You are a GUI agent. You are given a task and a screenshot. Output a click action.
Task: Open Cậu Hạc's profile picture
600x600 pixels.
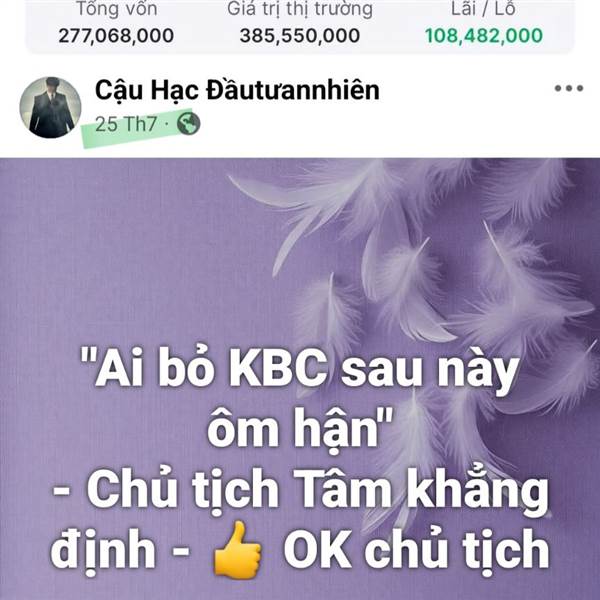(51, 108)
